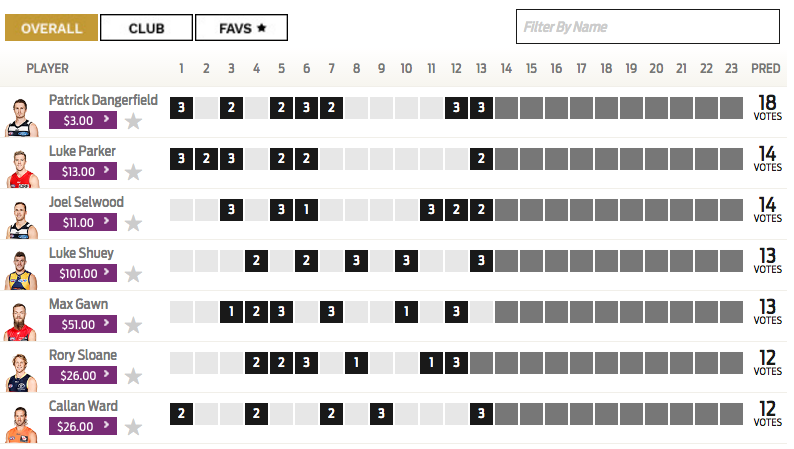Click the Joel Selwood $11.00 button
794x449 pixels.
[x=83, y=222]
